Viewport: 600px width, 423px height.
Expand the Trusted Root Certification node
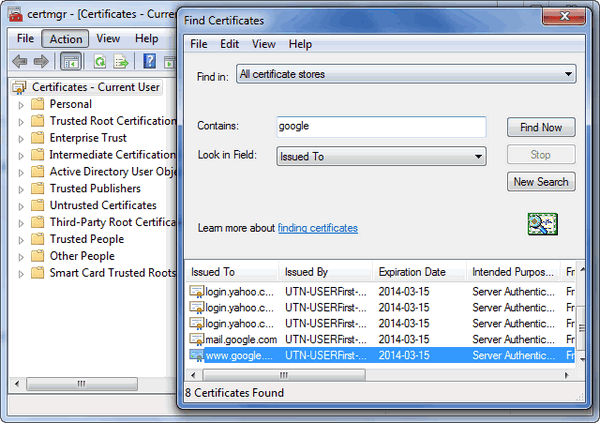pyautogui.click(x=21, y=122)
